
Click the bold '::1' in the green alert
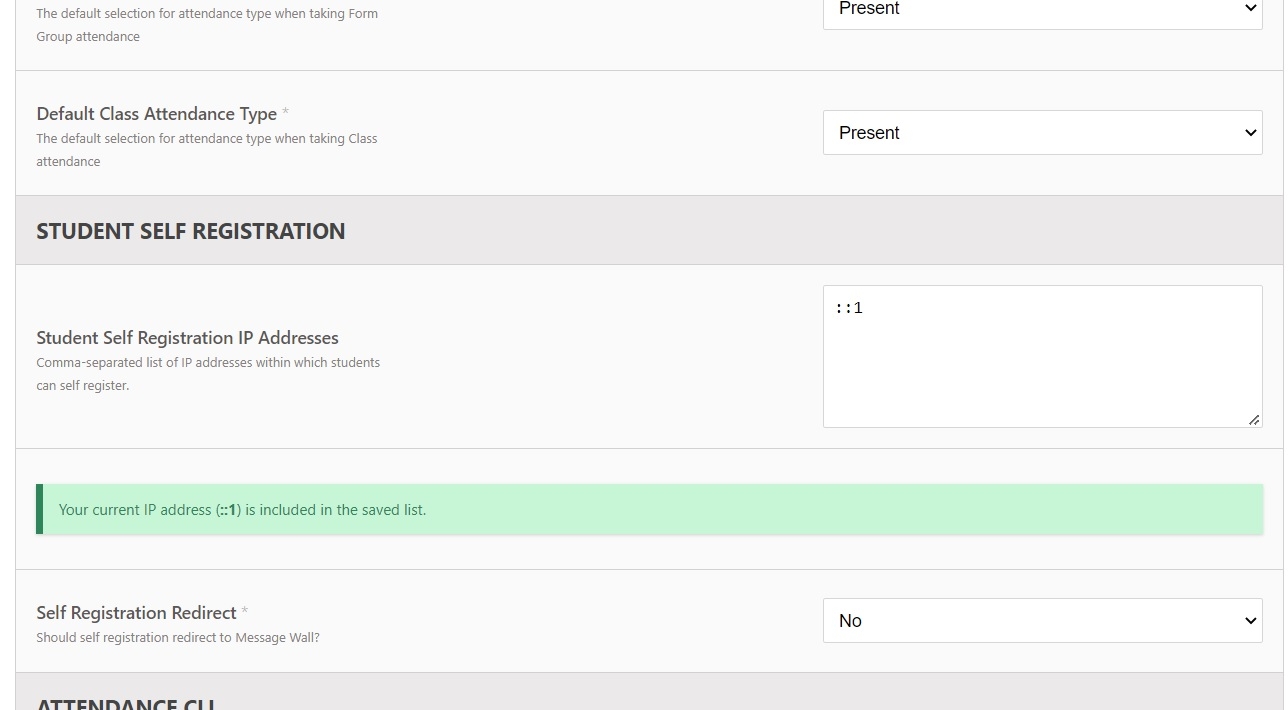228,510
